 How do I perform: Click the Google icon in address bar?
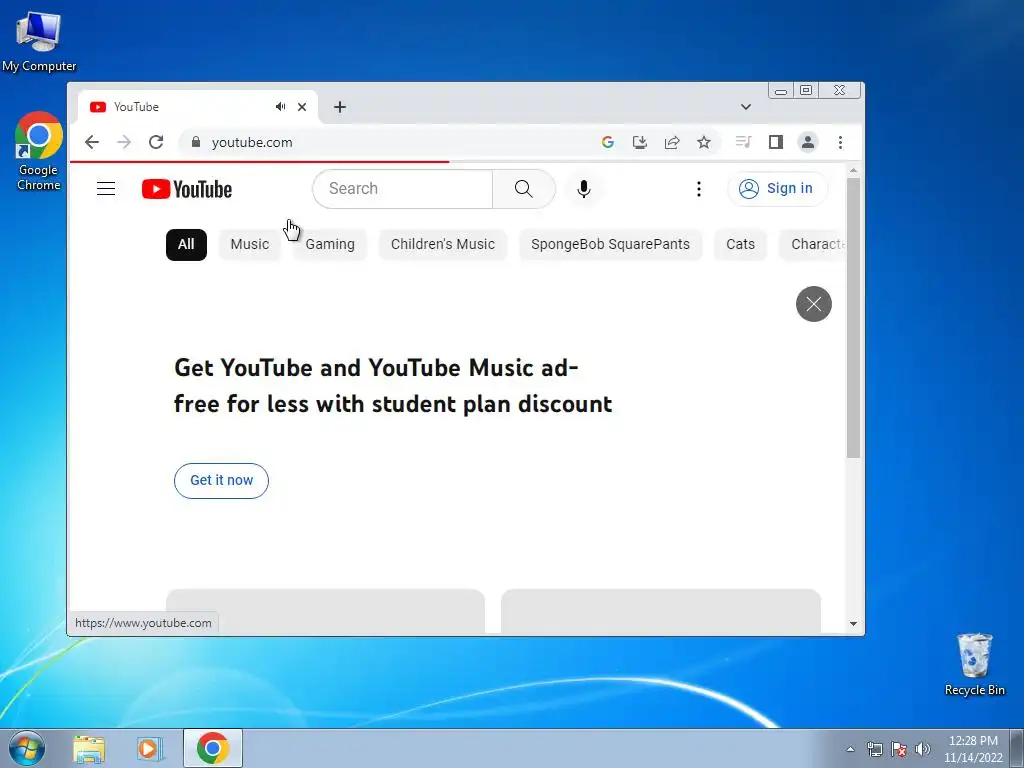[607, 142]
